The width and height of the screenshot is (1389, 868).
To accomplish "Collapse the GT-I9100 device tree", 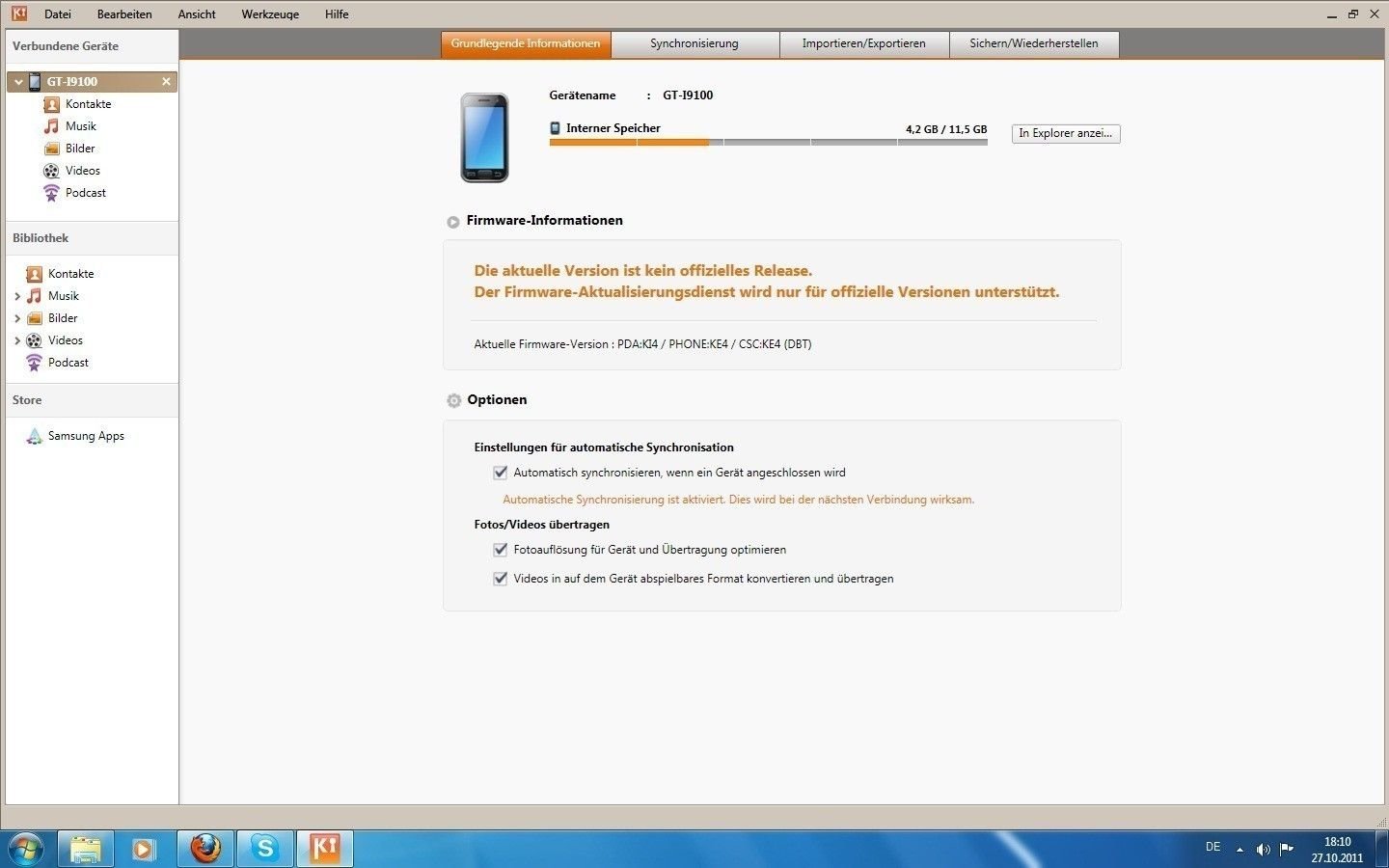I will 18,82.
